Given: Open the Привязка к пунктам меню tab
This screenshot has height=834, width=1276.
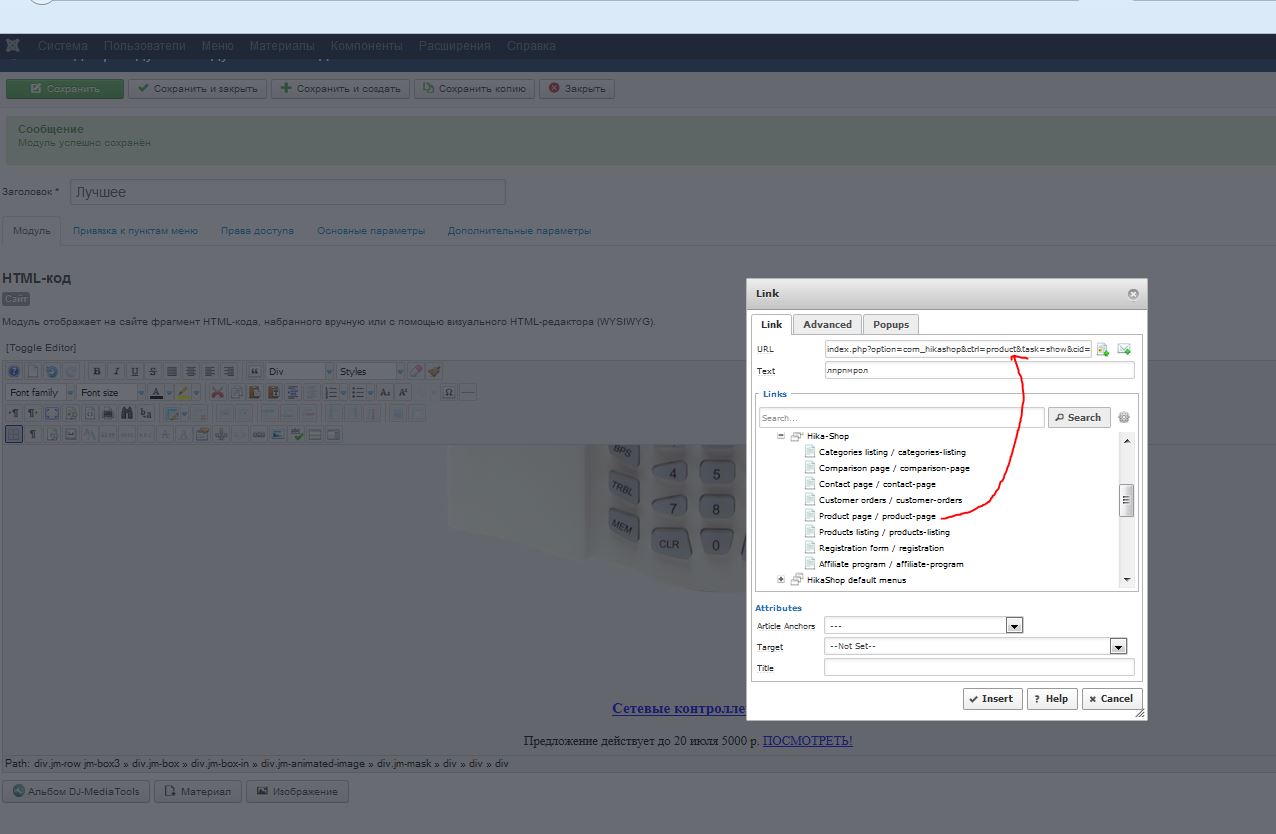Looking at the screenshot, I should point(135,230).
